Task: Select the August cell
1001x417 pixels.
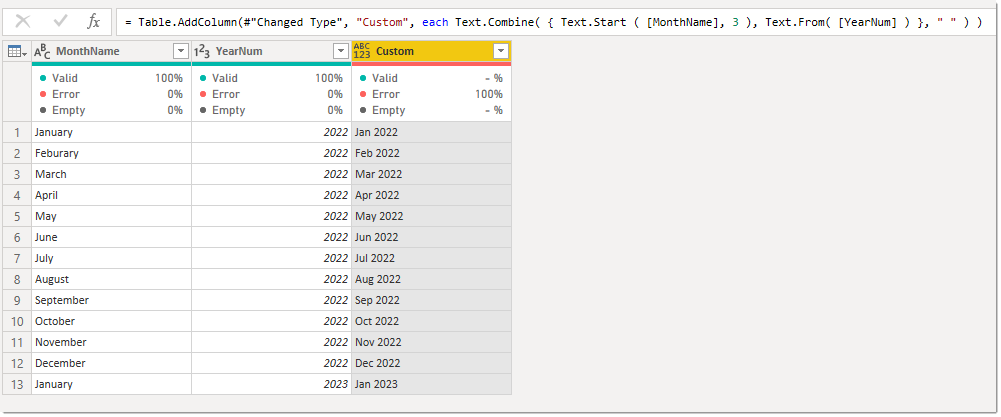Action: click(111, 279)
